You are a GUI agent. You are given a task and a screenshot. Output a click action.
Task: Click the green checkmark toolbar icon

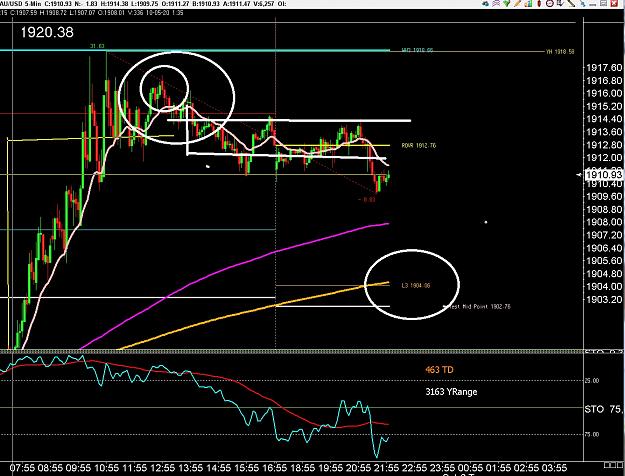506,3
